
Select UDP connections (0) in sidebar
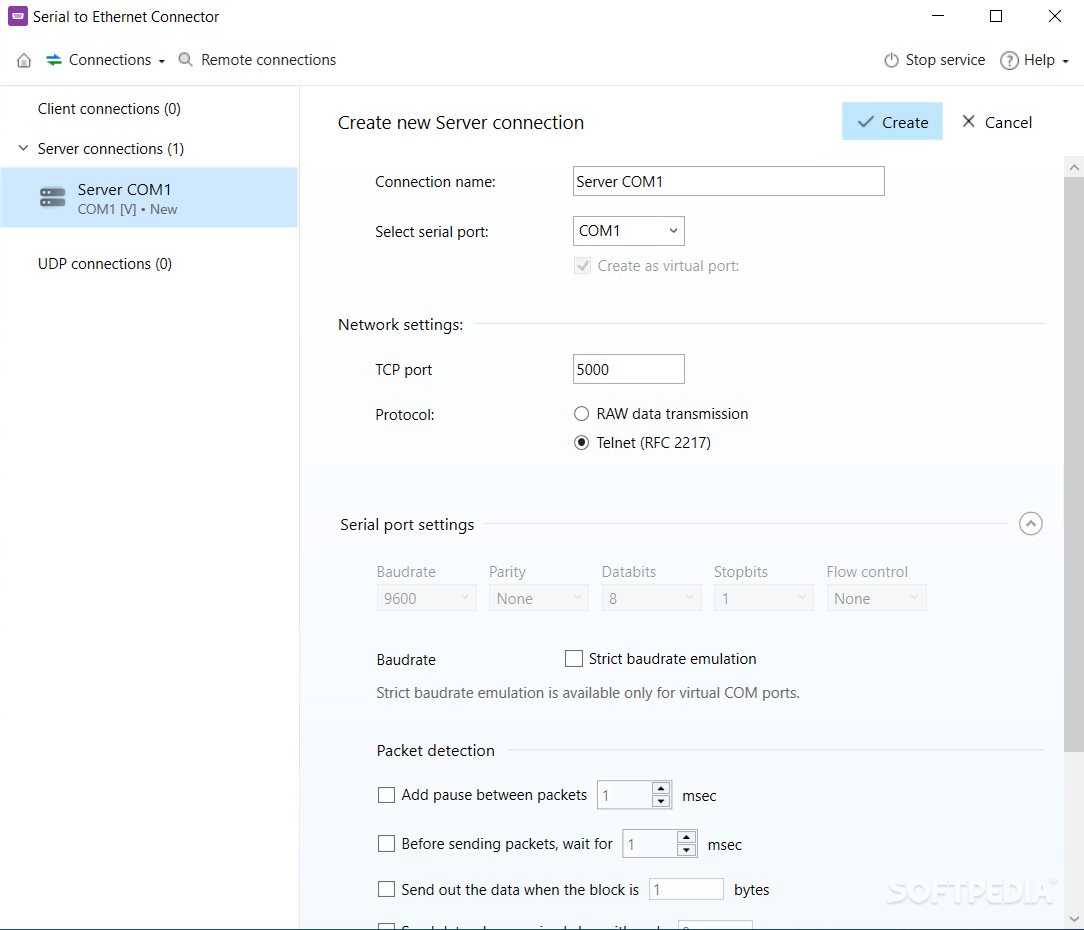pos(105,263)
